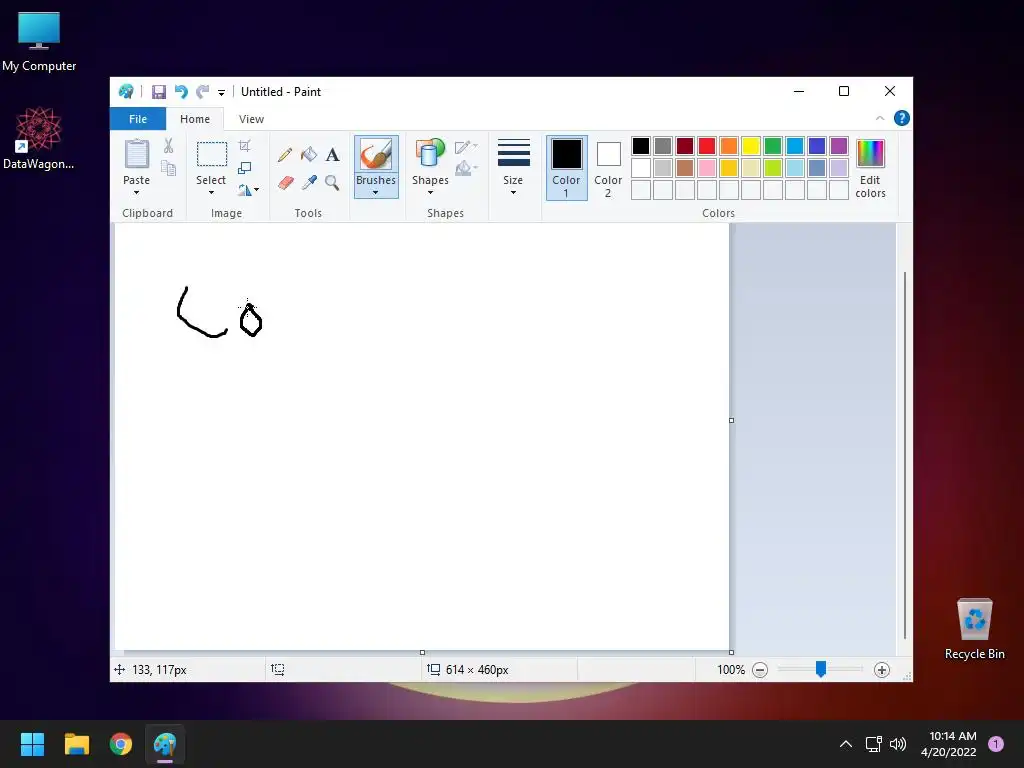Collapse the ribbon with the chevron
The width and height of the screenshot is (1024, 768).
(880, 118)
